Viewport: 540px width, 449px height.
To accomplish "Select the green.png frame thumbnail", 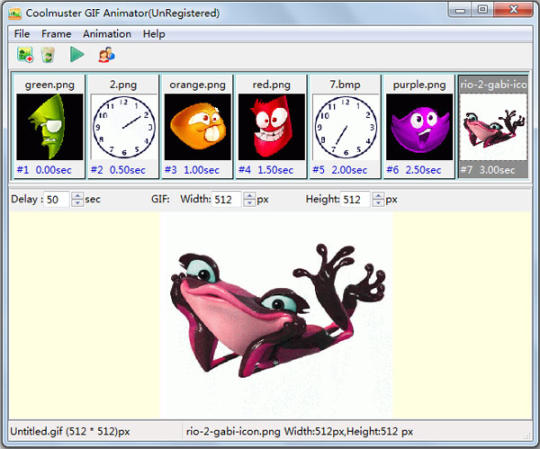I will (50, 127).
